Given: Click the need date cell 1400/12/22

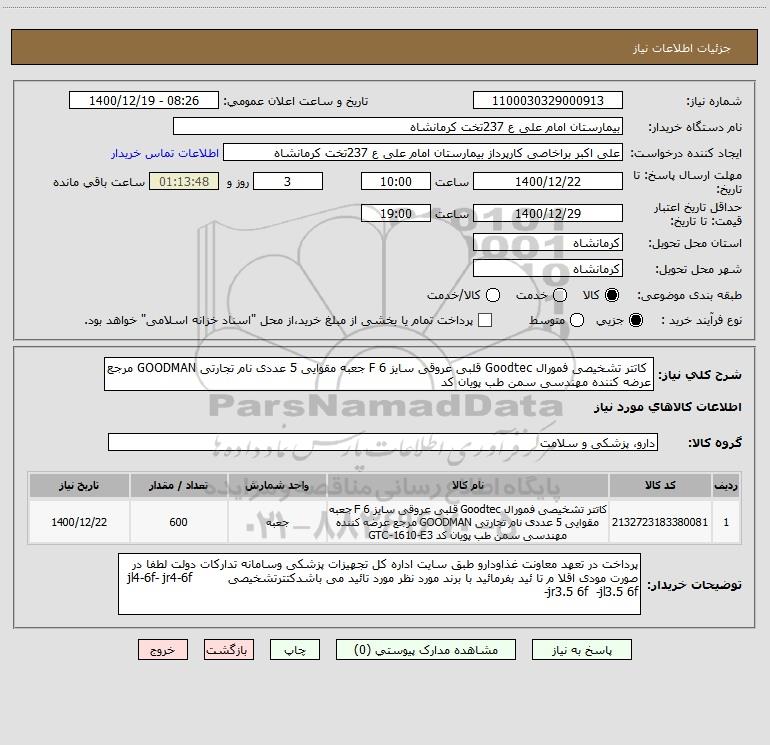Looking at the screenshot, I should pos(79,522).
